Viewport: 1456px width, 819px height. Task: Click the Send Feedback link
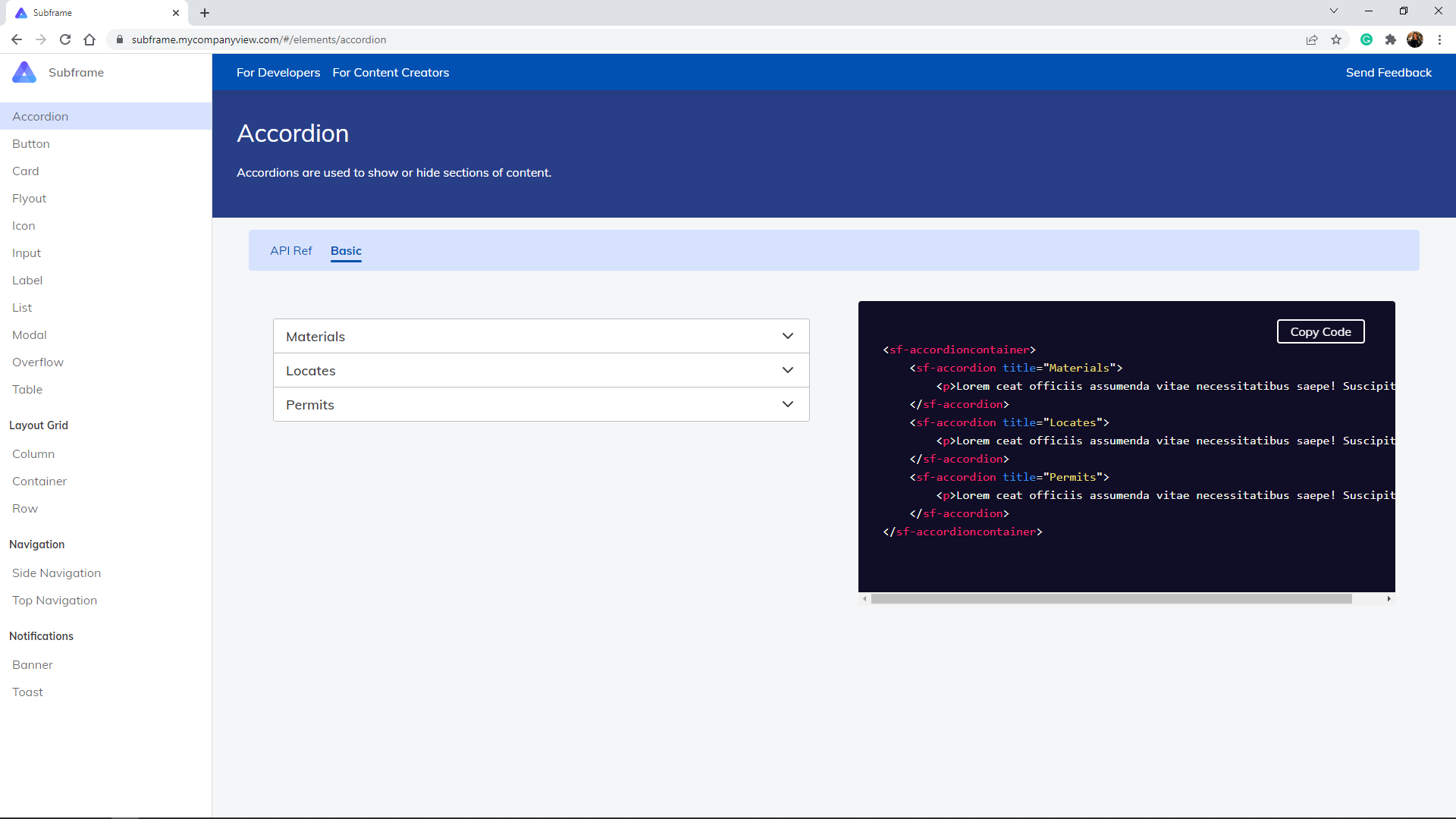point(1389,73)
